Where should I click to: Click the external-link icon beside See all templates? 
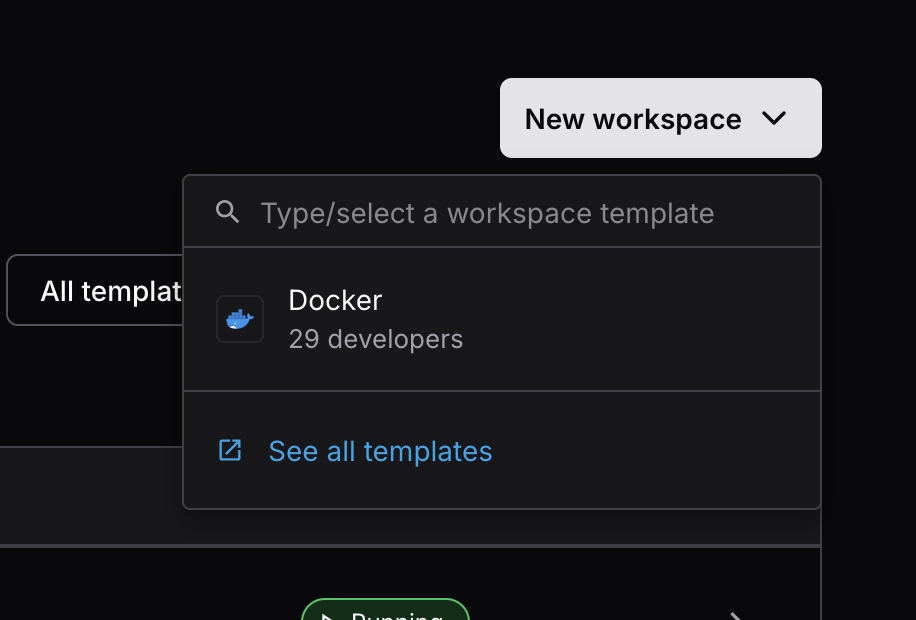[x=230, y=451]
